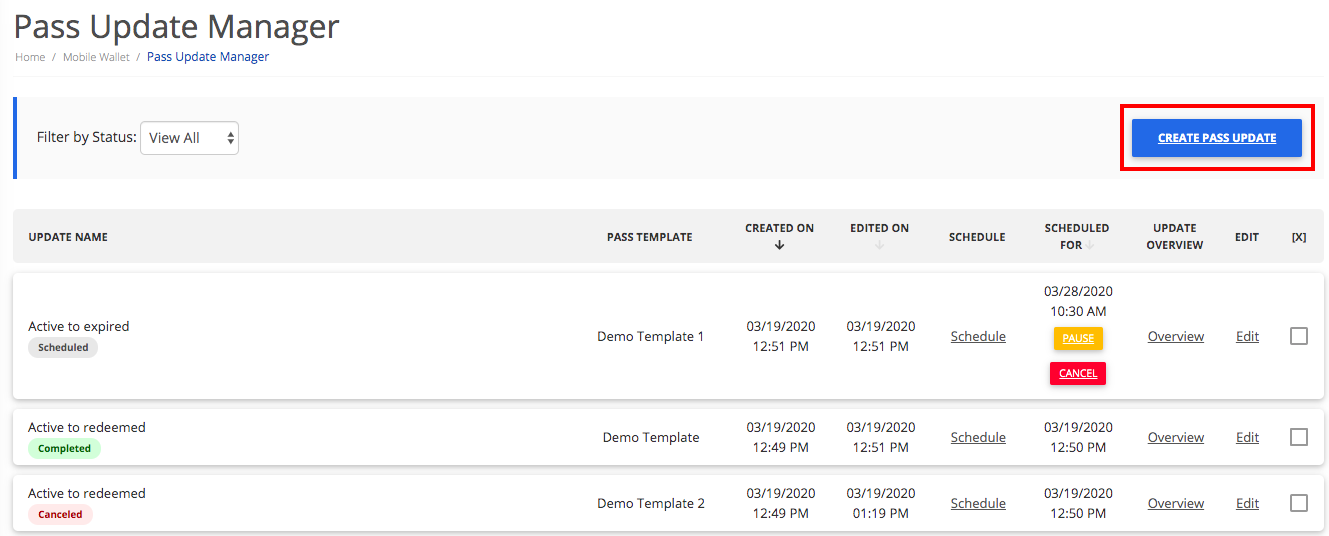Sort by Scheduled For arrow
This screenshot has width=1329, height=536.
tap(1088, 245)
